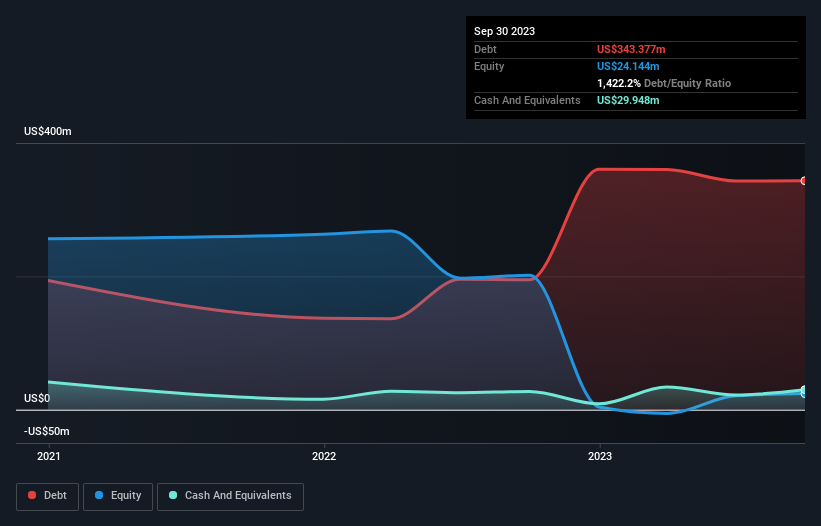
Task: Click the tooltip's Equity row label
Action: [489, 66]
